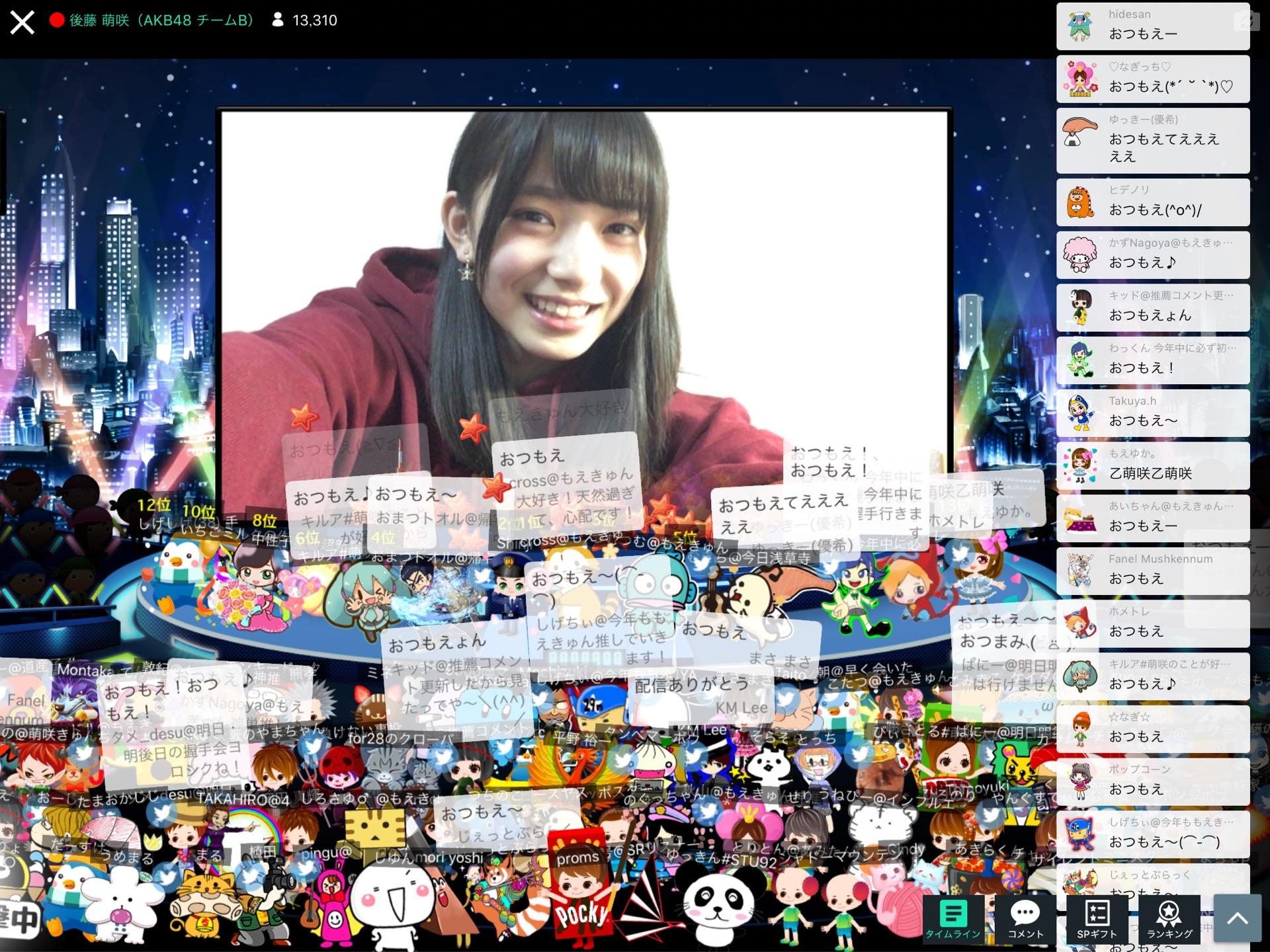Open the ランキング ranking view
1270x952 pixels.
1169,919
